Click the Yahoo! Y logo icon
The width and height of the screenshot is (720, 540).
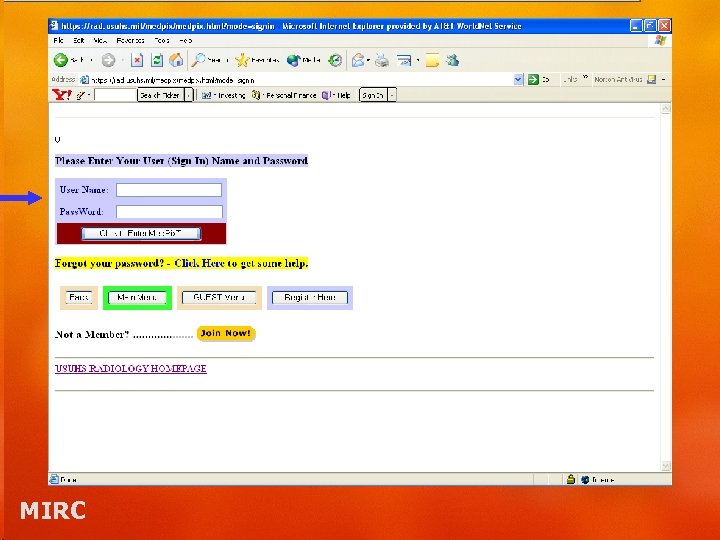coord(62,95)
